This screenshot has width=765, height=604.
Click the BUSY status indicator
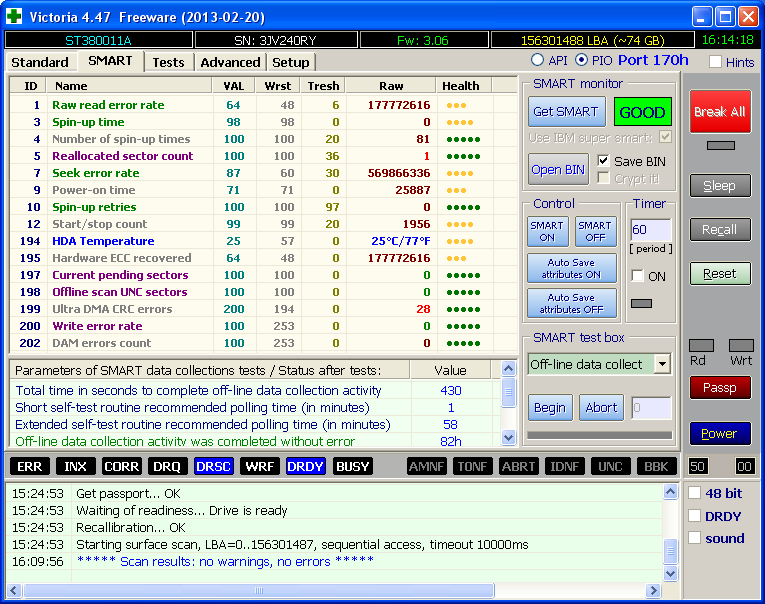point(353,467)
